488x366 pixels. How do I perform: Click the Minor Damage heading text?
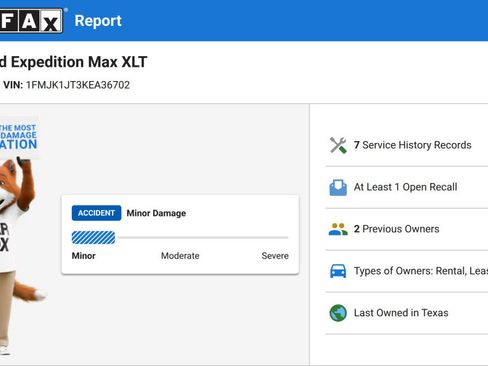click(x=156, y=213)
